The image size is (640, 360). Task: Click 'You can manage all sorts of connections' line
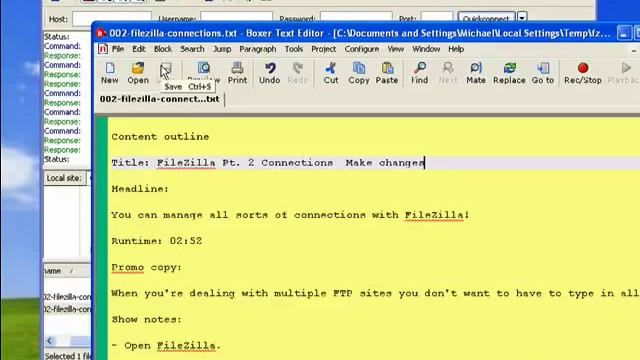[290, 215]
